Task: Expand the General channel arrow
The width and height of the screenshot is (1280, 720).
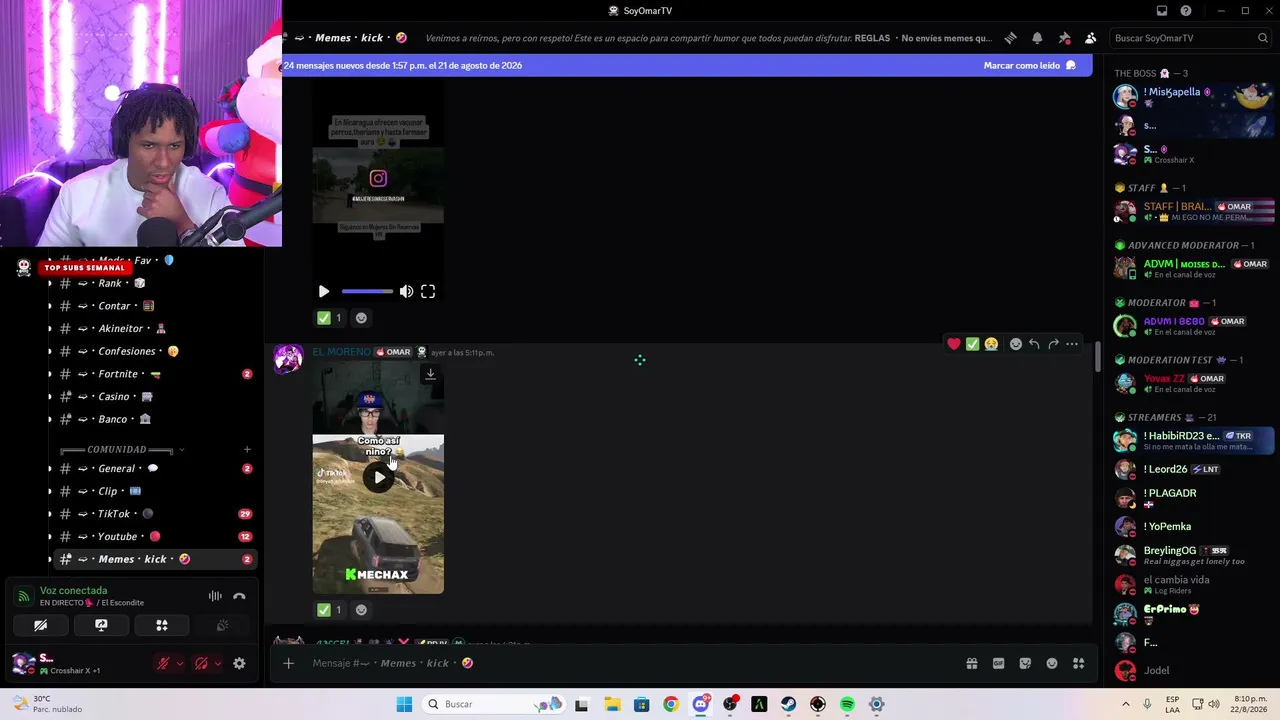Action: pos(50,469)
